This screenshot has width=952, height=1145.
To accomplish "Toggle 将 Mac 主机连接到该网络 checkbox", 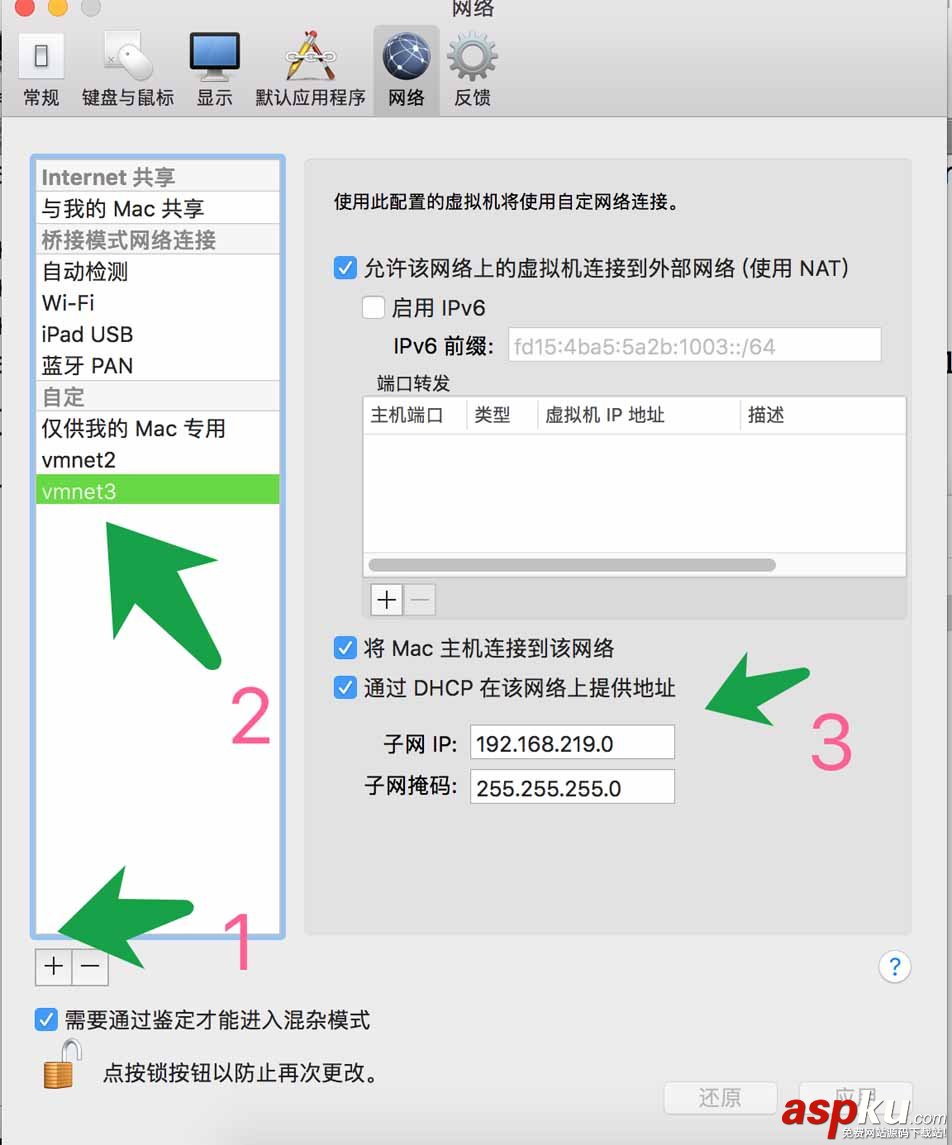I will tap(345, 647).
